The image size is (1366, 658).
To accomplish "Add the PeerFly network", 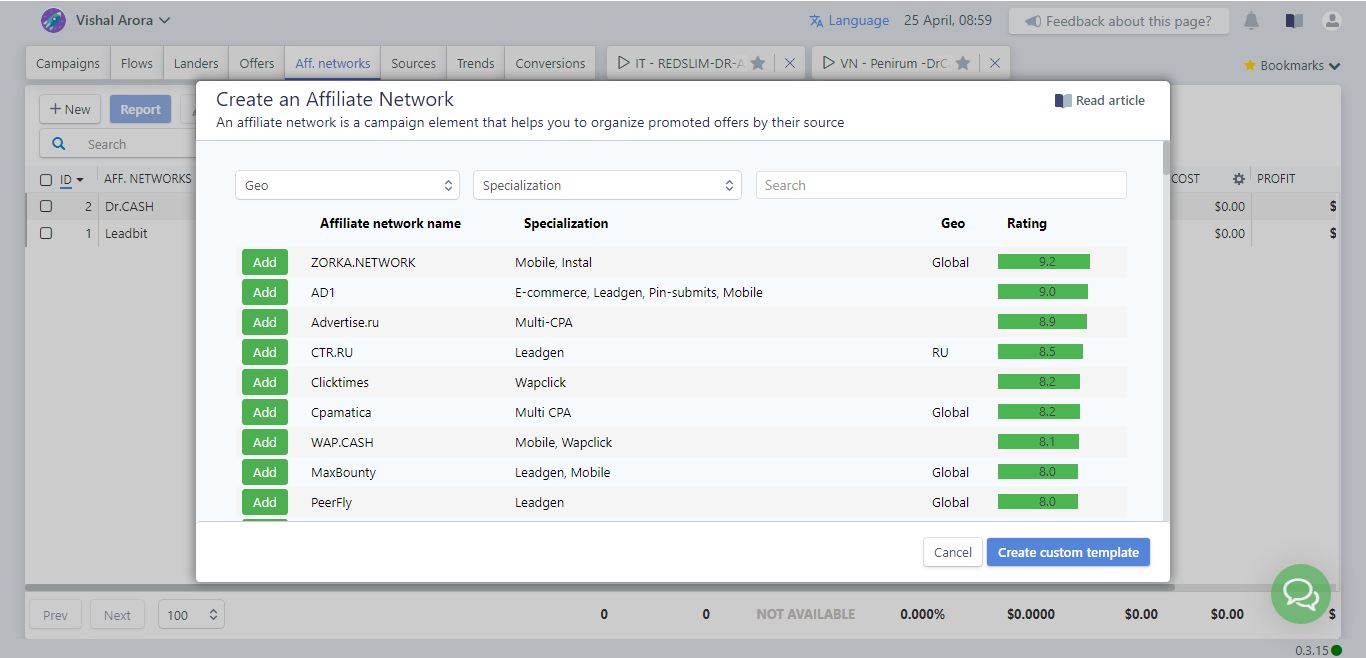I will [x=265, y=502].
